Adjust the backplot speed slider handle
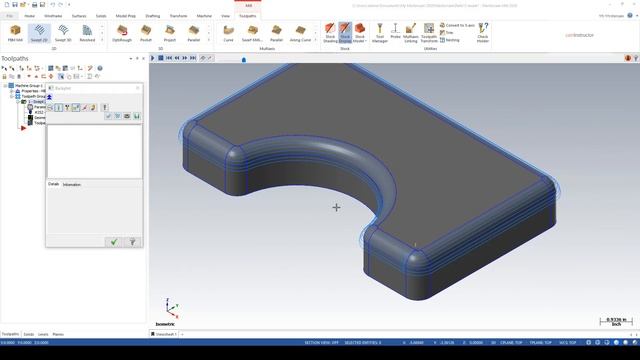The image size is (640, 360). pos(244,60)
